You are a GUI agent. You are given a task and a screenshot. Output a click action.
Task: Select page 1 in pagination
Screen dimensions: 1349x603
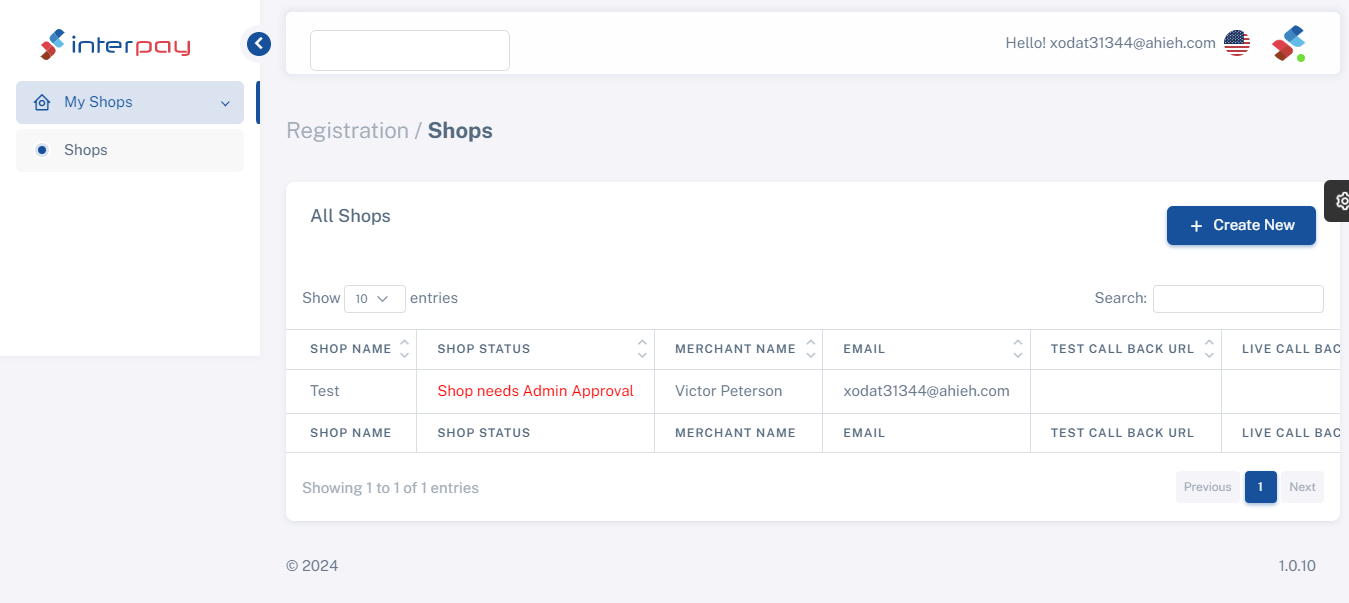point(1260,487)
